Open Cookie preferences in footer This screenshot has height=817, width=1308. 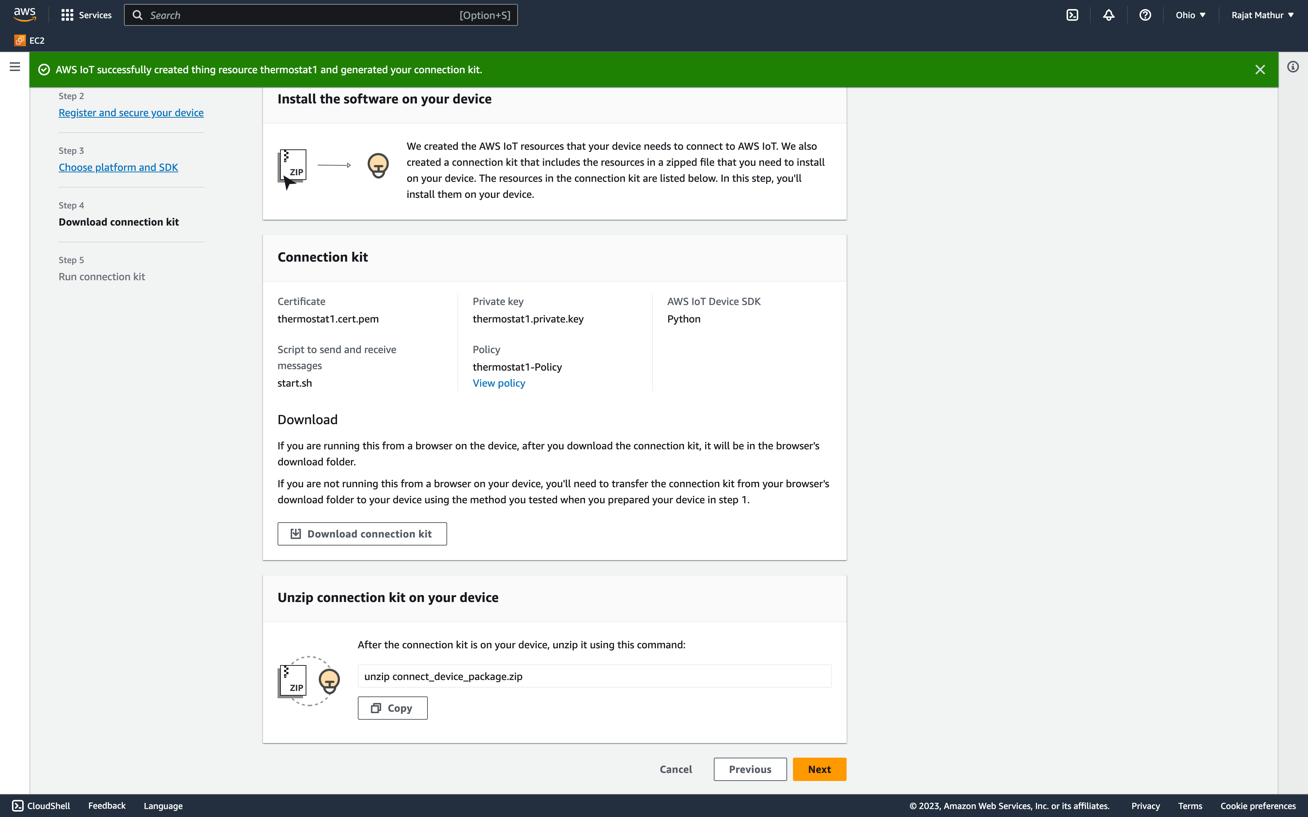(1258, 806)
